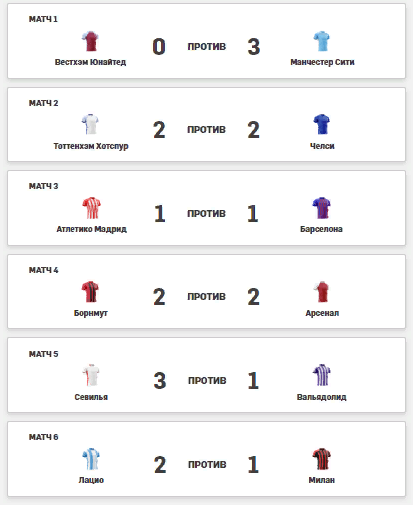413x505 pixels.
Task: Click ПРОТИВ label in МАТЧ 4
Action: coord(206,296)
